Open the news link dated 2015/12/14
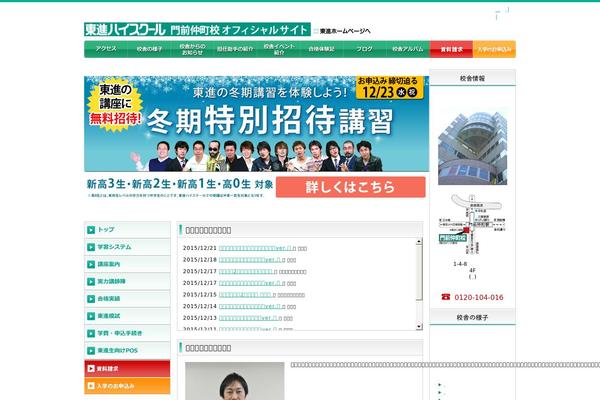This screenshot has height=400, width=600. click(x=252, y=306)
